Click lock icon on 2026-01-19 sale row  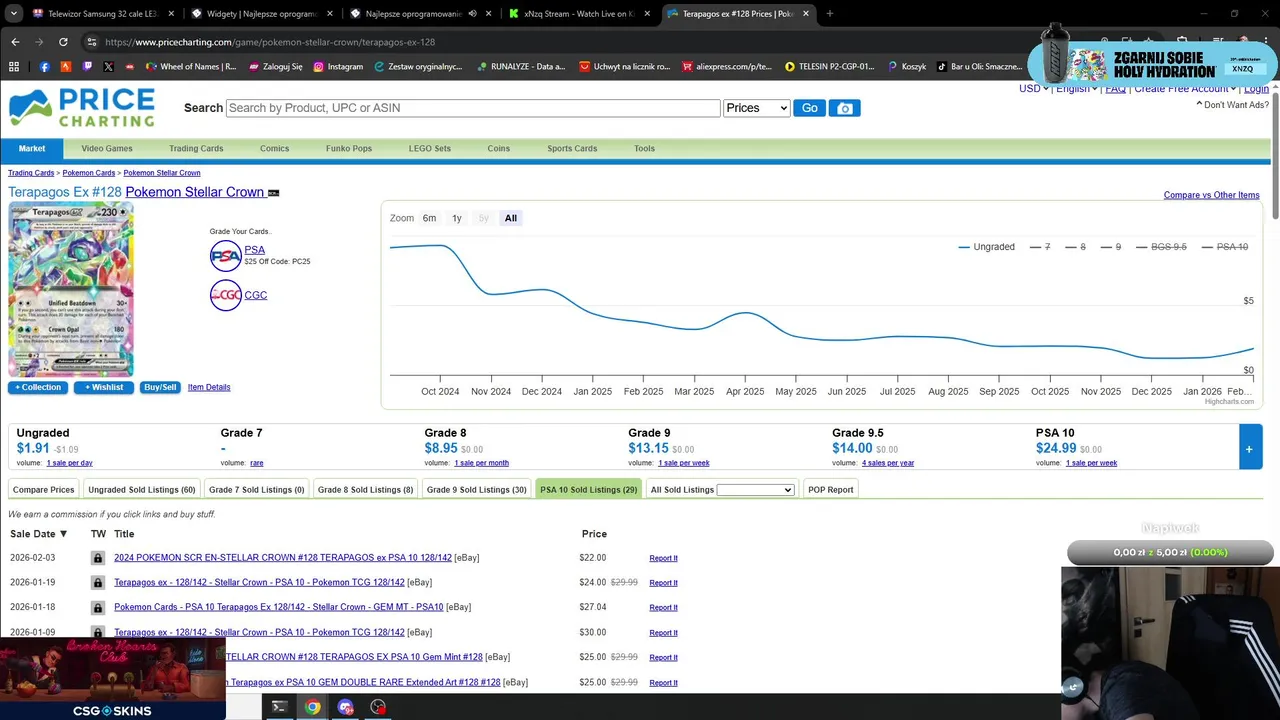[98, 583]
